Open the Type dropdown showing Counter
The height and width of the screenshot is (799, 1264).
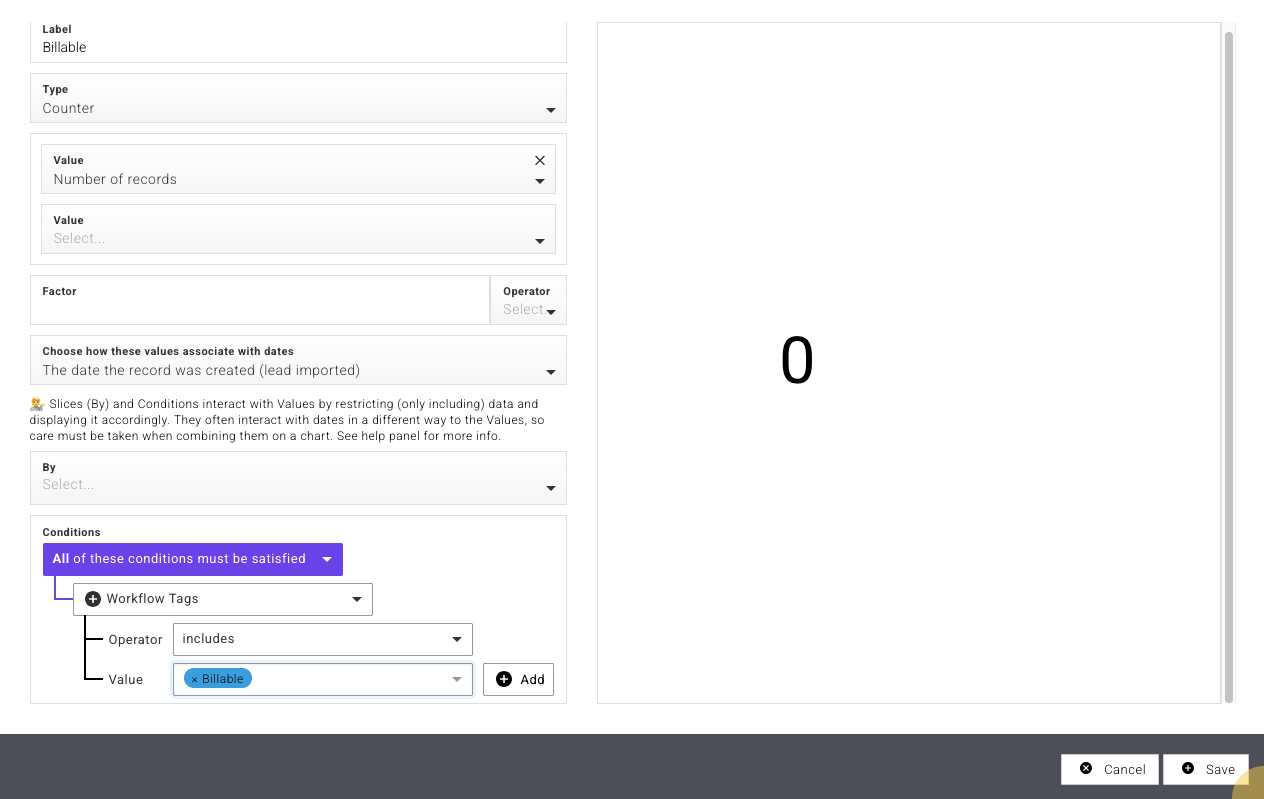click(550, 109)
